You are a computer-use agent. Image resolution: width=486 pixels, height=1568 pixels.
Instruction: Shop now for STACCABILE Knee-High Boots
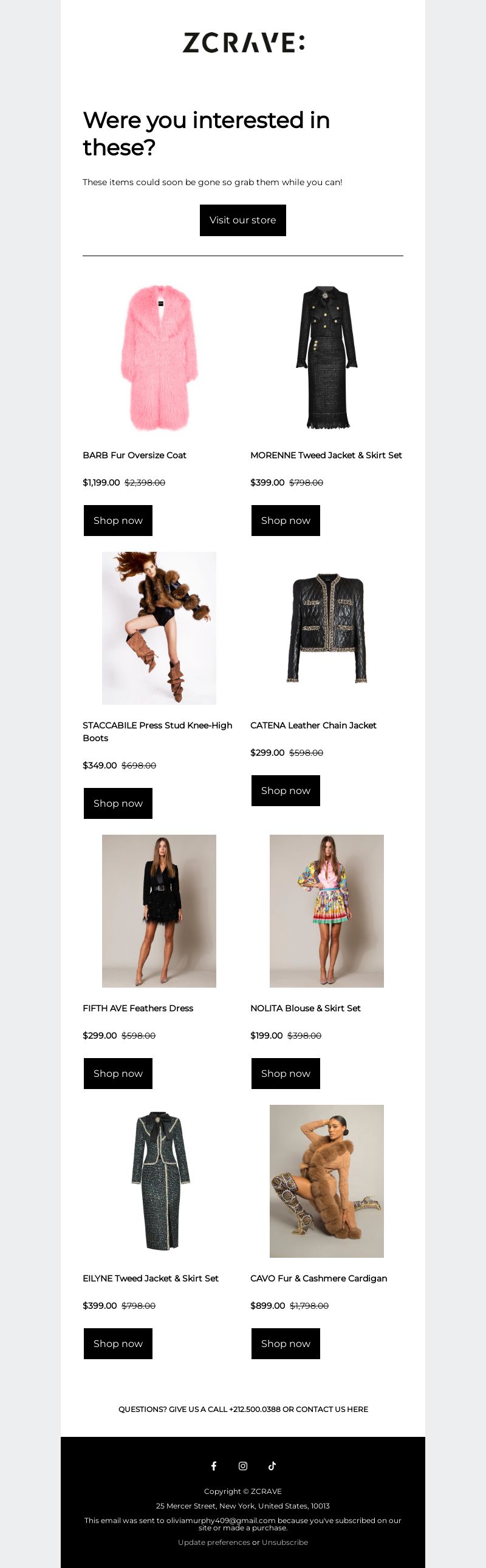(x=118, y=804)
